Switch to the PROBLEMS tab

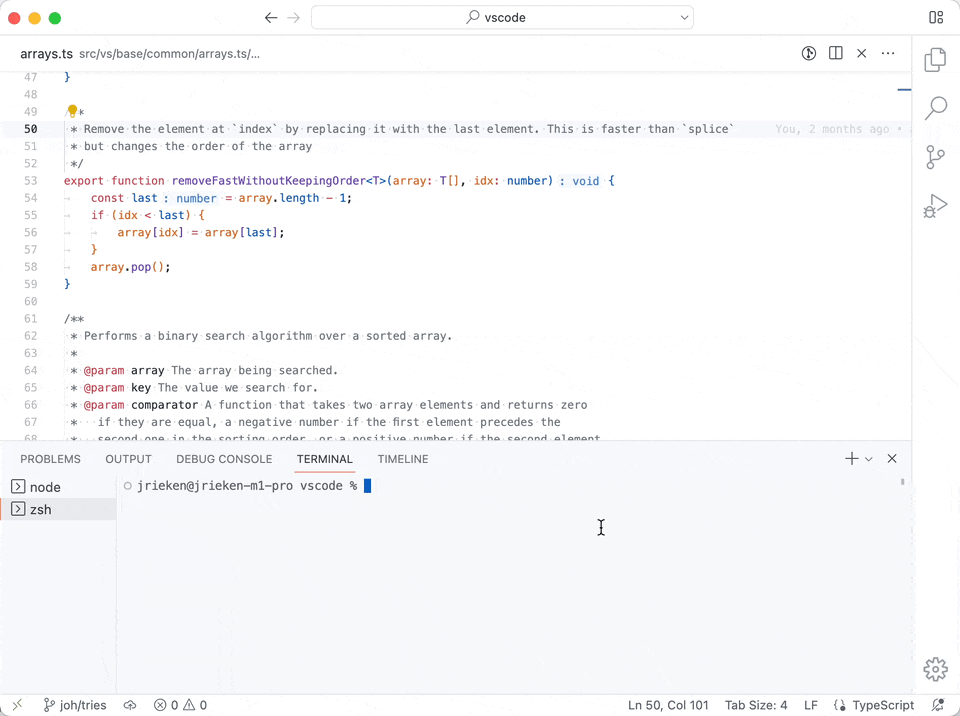click(52, 459)
